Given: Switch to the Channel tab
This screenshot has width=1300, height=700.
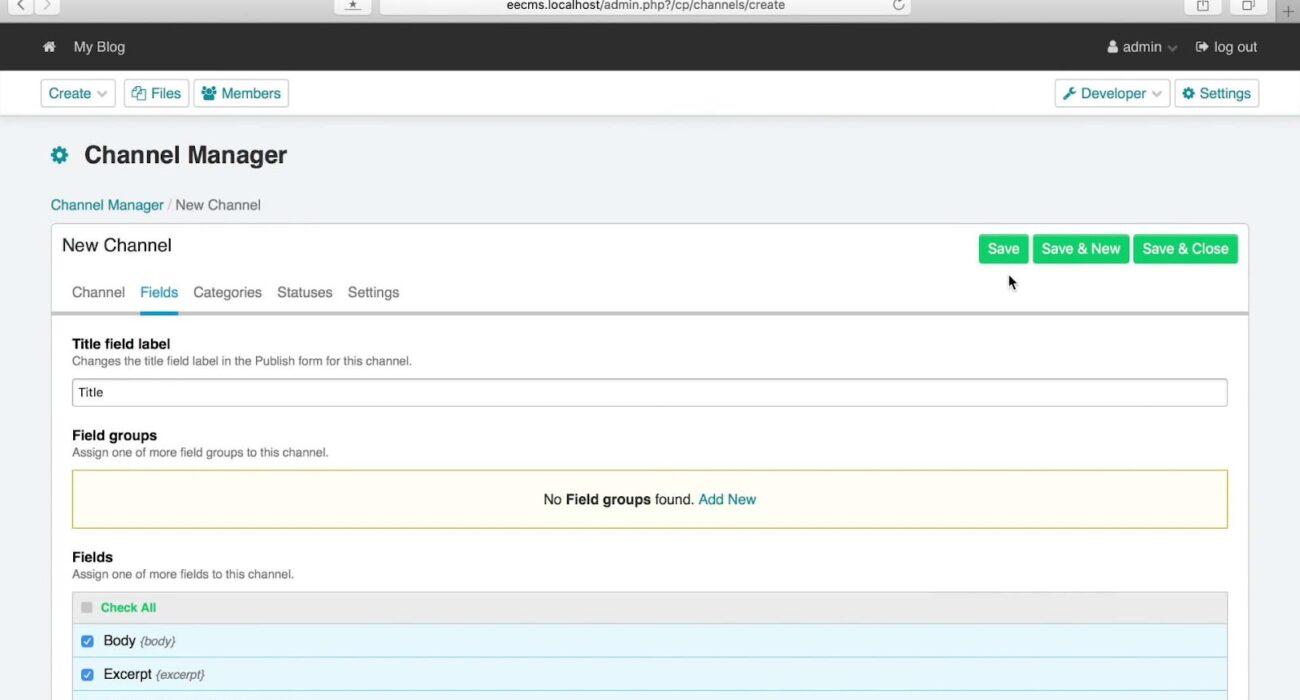Looking at the screenshot, I should pyautogui.click(x=98, y=292).
